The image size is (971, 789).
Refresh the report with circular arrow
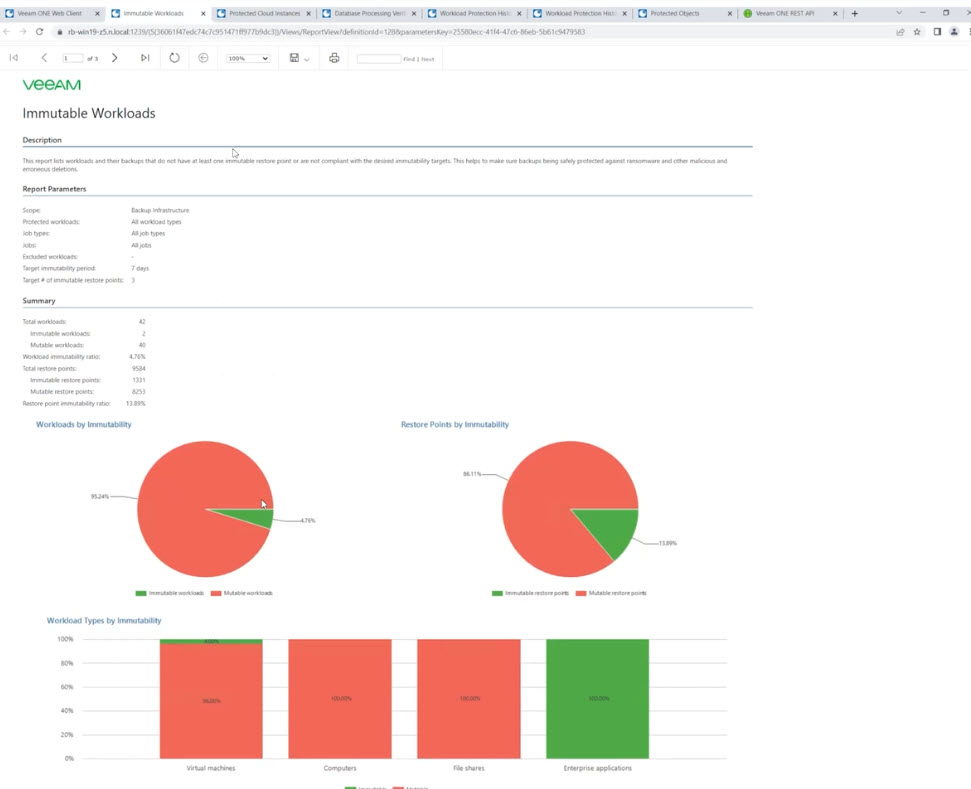pyautogui.click(x=175, y=58)
